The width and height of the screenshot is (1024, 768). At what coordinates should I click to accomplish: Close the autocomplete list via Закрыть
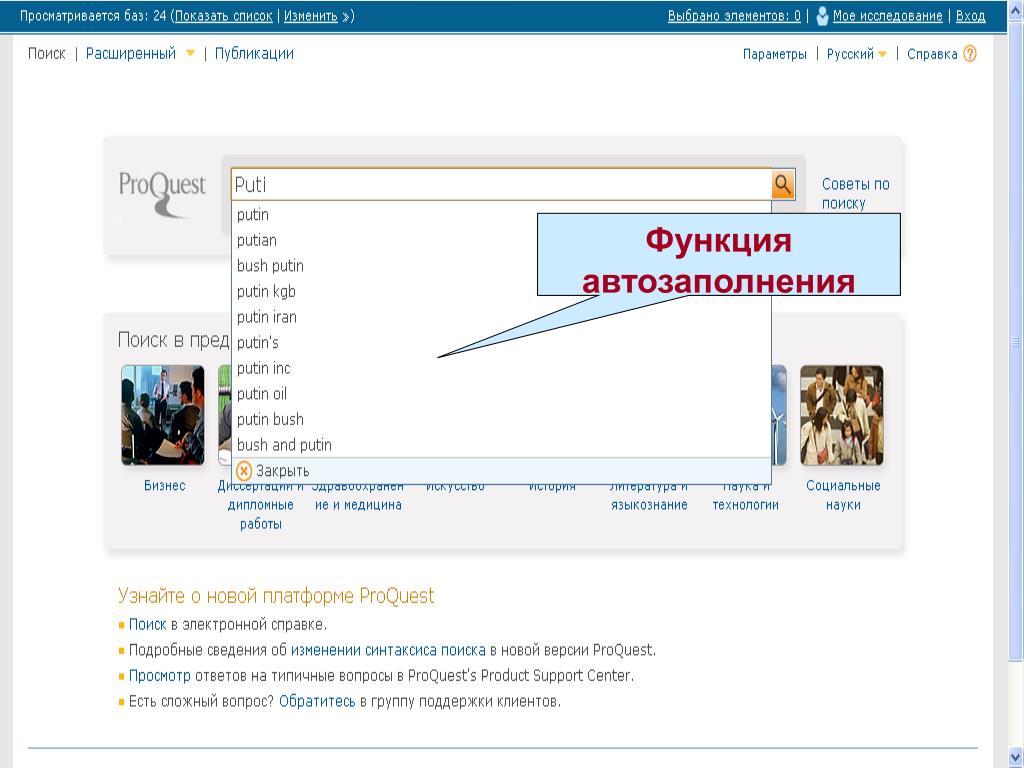[282, 471]
